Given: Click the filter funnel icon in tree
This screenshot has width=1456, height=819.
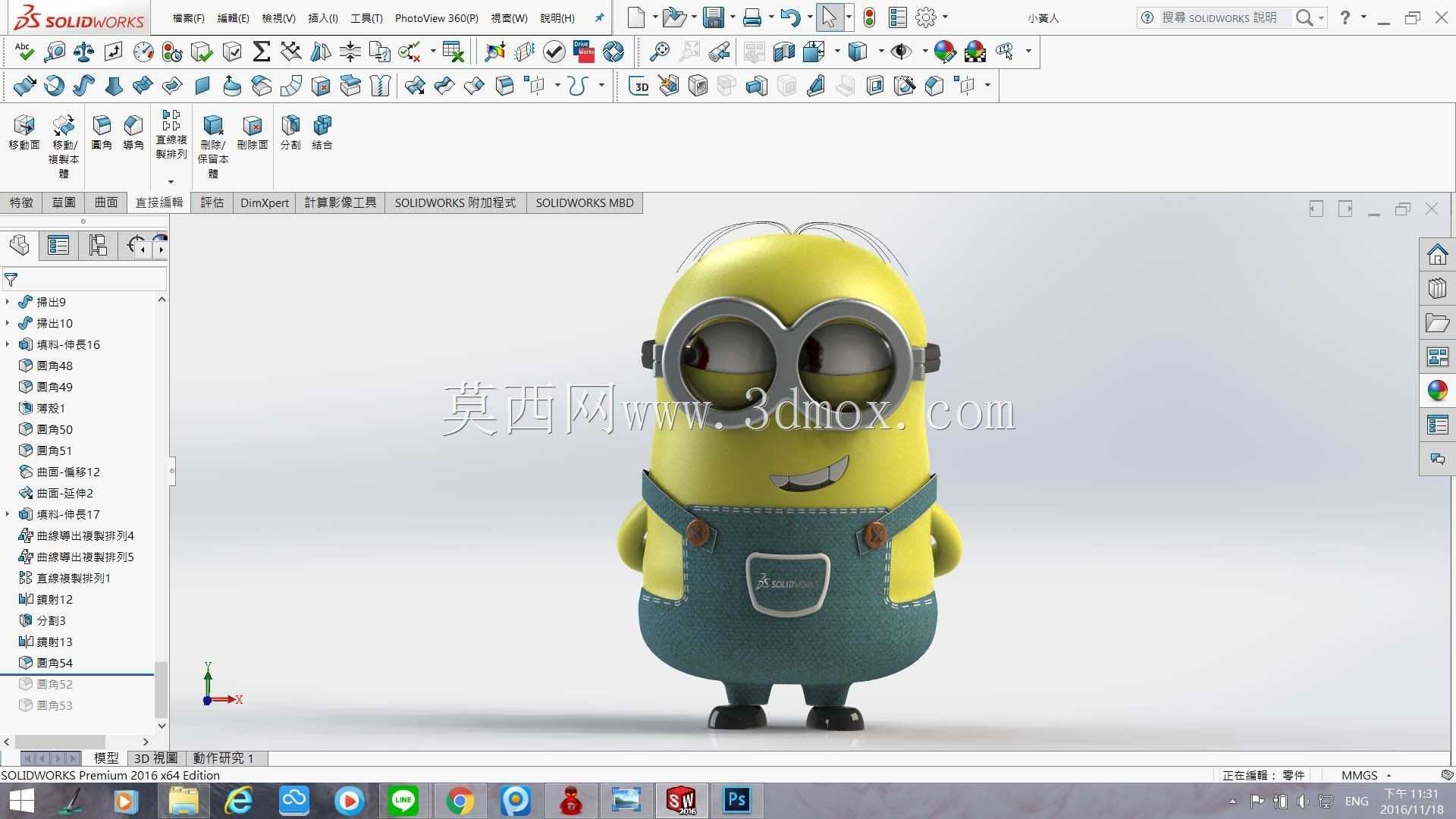Looking at the screenshot, I should click(11, 279).
